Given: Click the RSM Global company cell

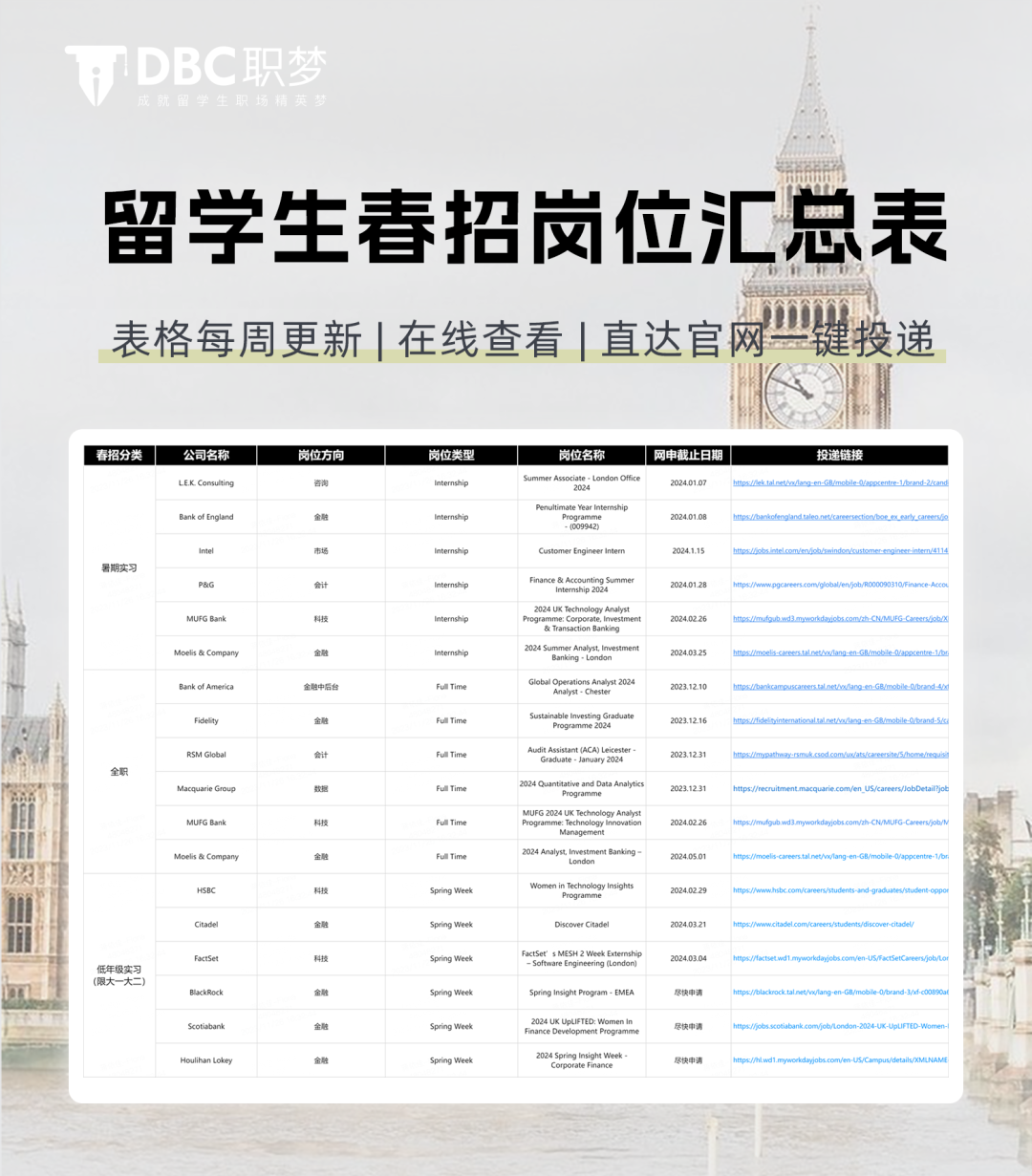Looking at the screenshot, I should click(206, 755).
